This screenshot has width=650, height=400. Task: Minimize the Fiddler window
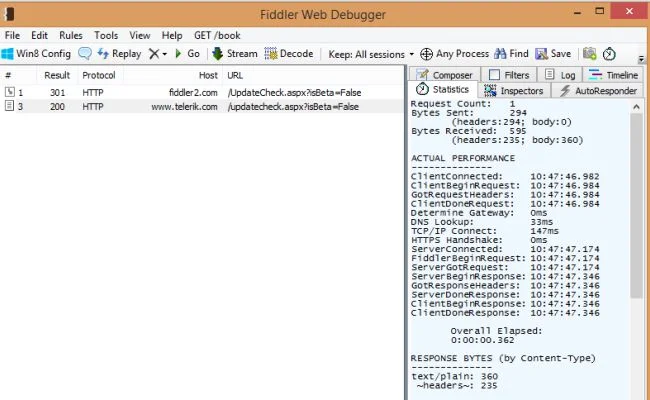tap(577, 12)
